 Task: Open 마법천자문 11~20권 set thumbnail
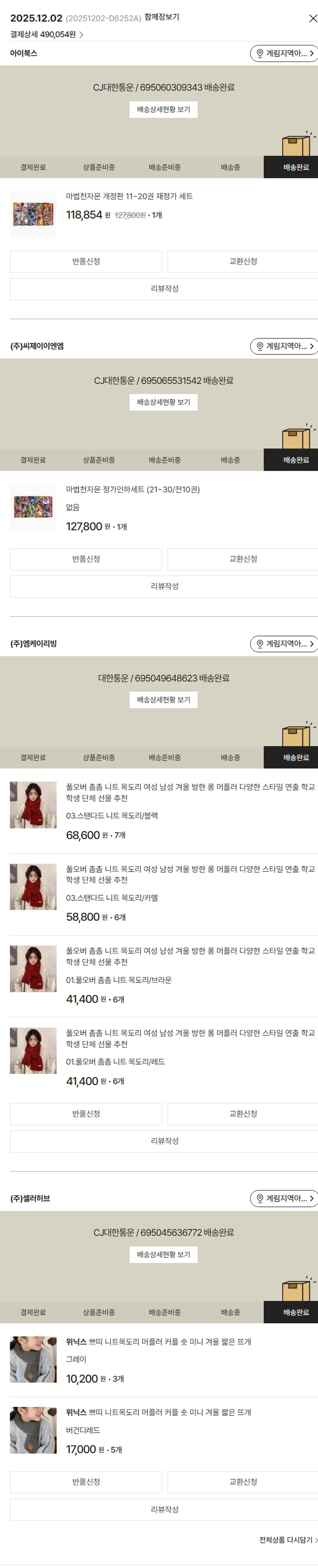pos(33,214)
